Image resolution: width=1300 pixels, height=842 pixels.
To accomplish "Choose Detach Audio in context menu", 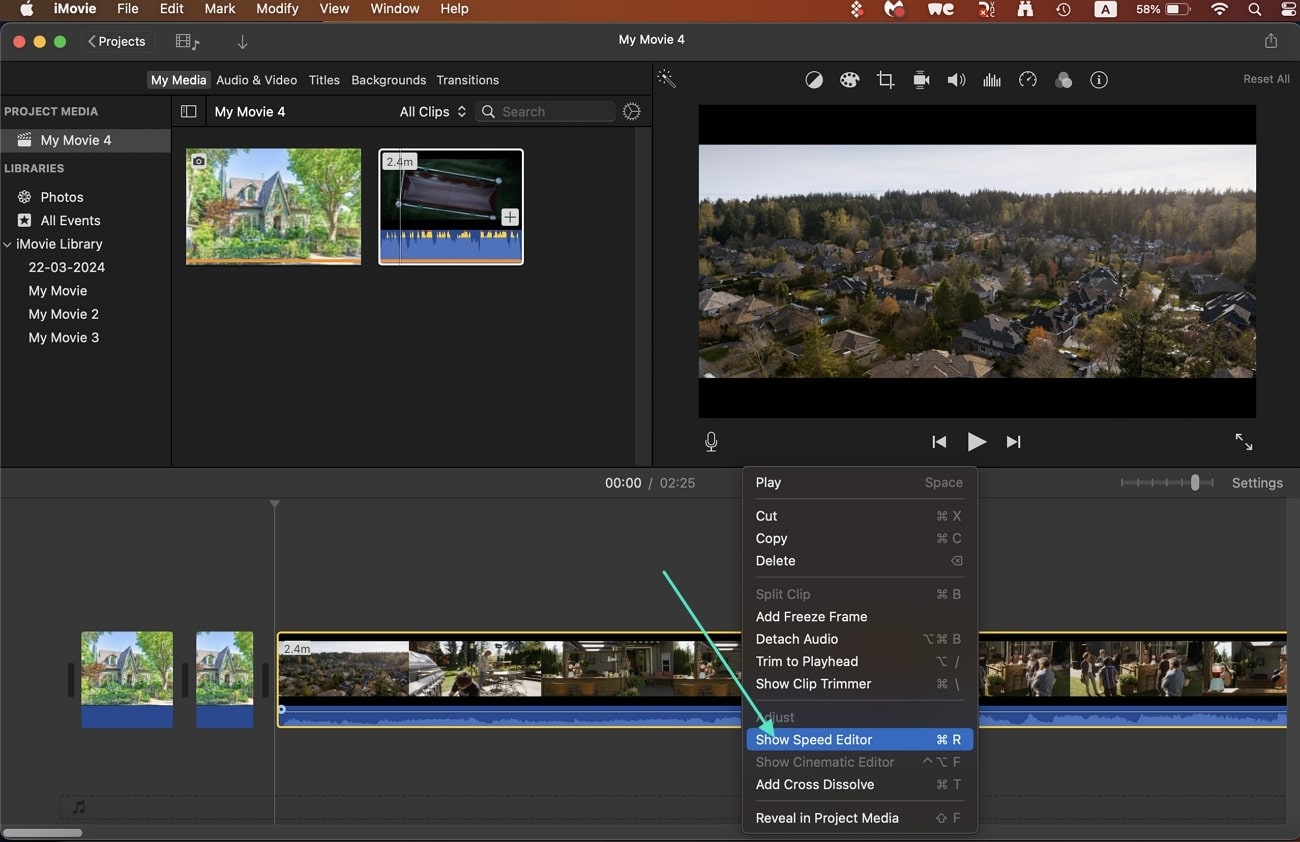I will click(x=860, y=639).
